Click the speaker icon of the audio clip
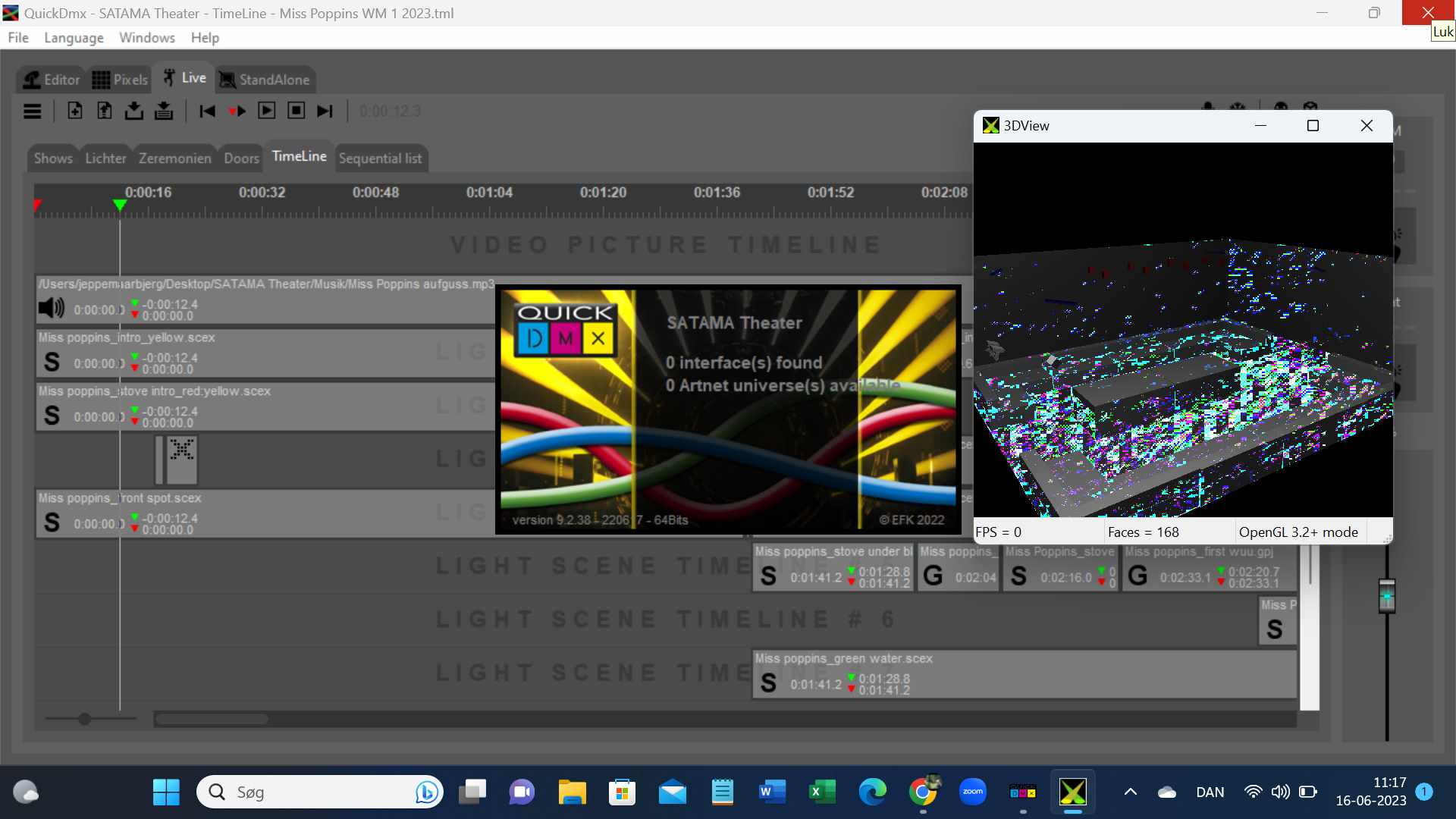Viewport: 1456px width, 819px height. point(52,308)
